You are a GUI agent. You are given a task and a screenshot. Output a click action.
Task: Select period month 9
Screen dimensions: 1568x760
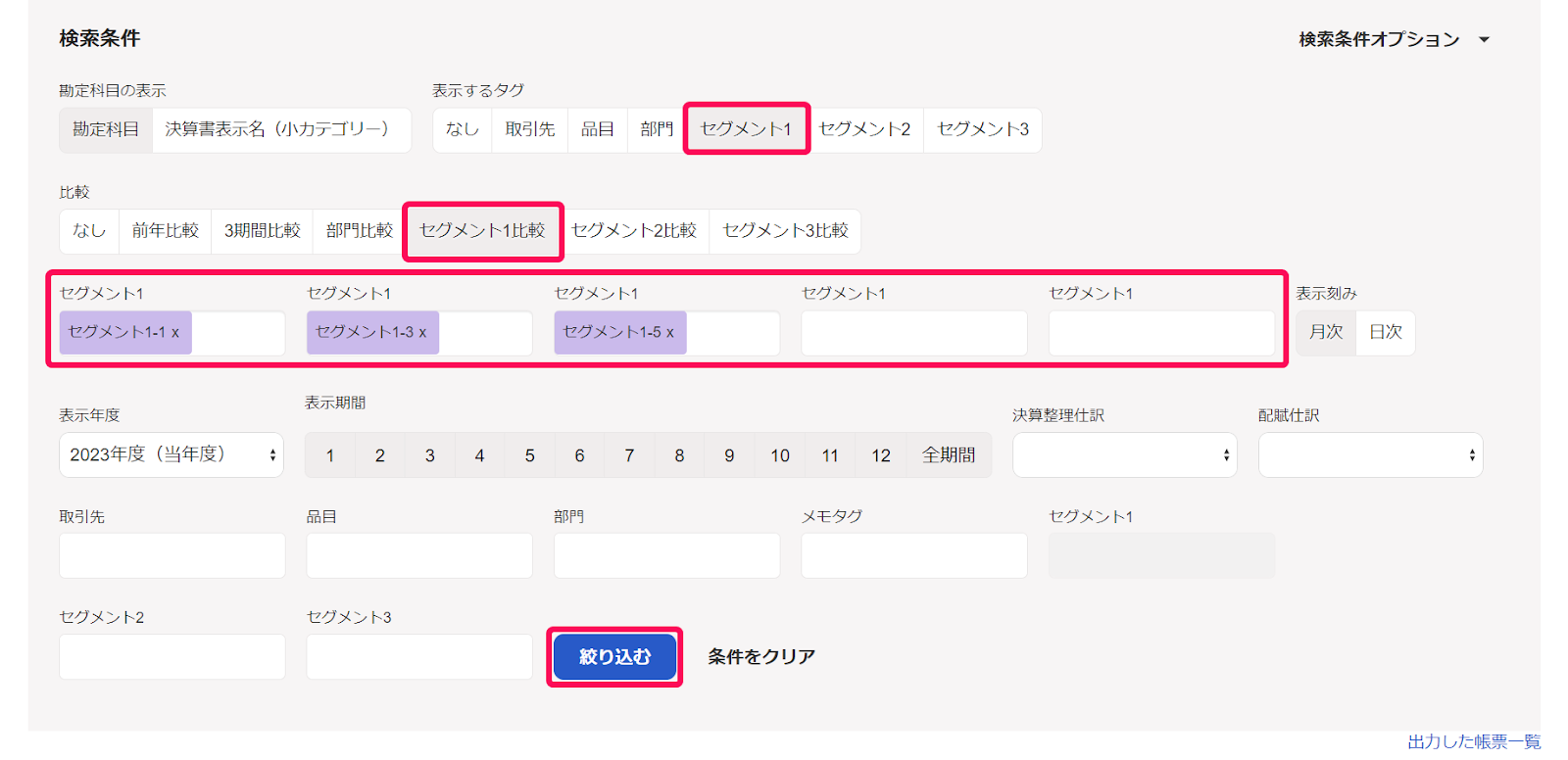730,455
